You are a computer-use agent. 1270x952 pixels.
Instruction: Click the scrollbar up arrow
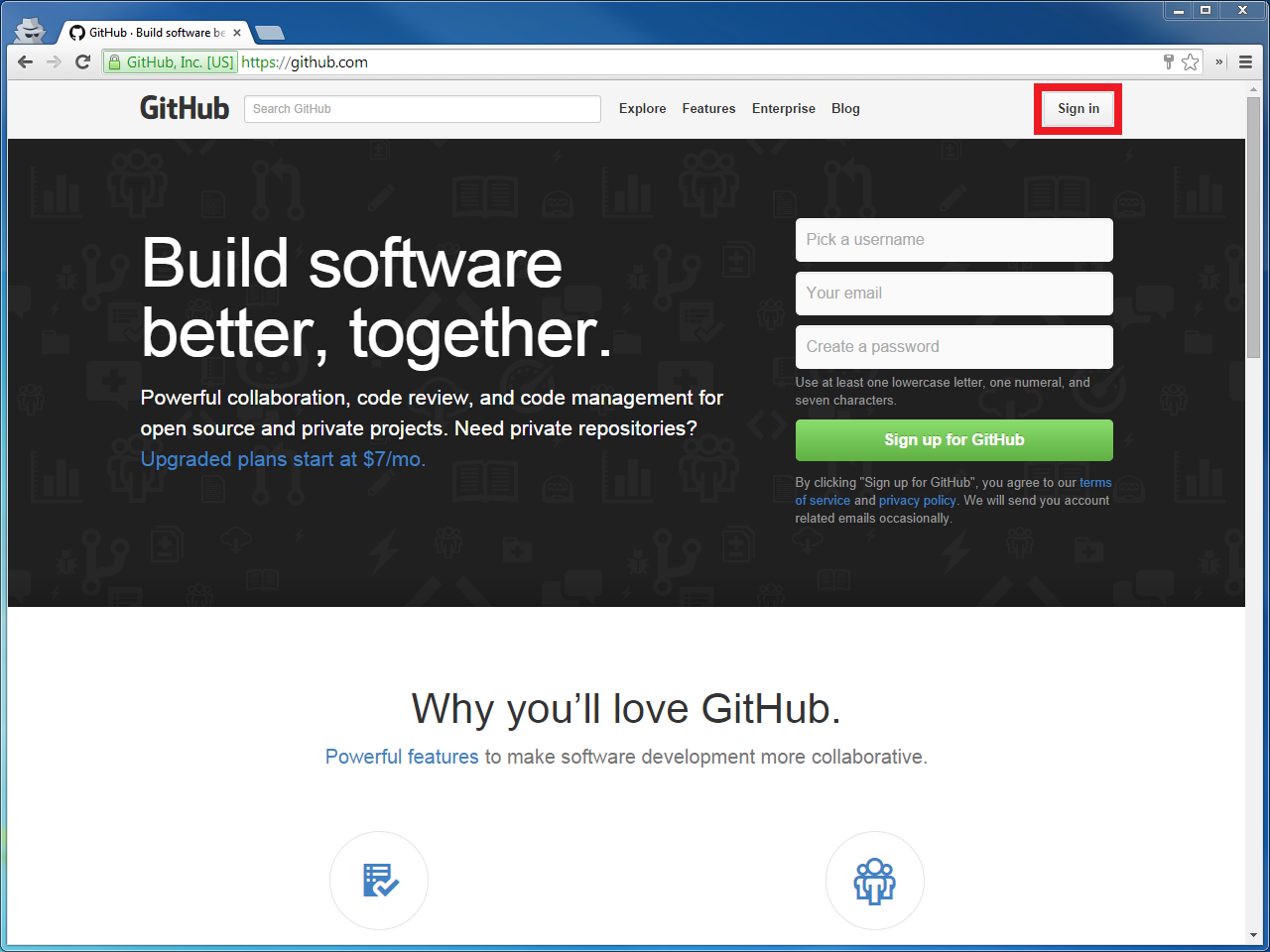click(x=1253, y=89)
